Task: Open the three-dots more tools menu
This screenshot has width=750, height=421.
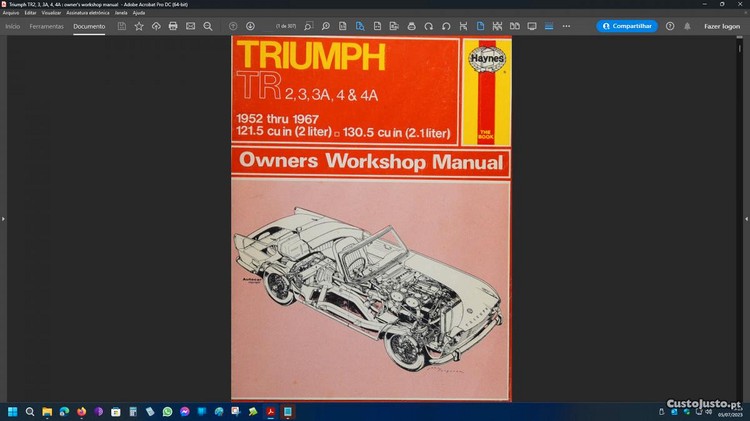Action: click(566, 26)
